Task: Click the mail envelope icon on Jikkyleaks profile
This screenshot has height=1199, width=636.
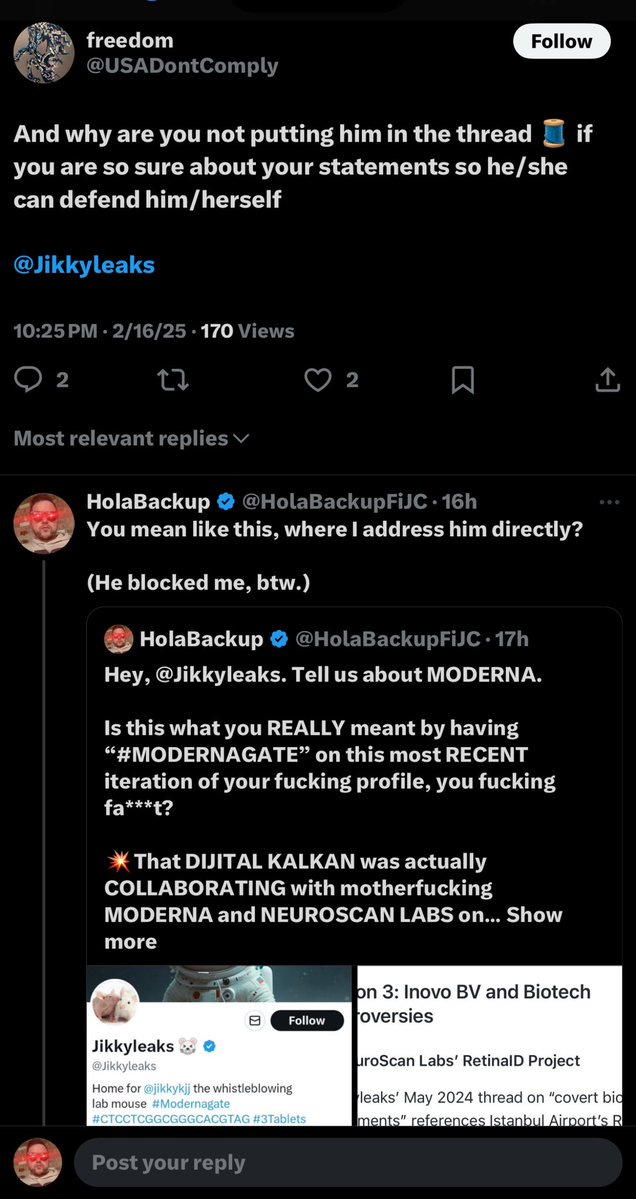Action: tap(254, 1020)
